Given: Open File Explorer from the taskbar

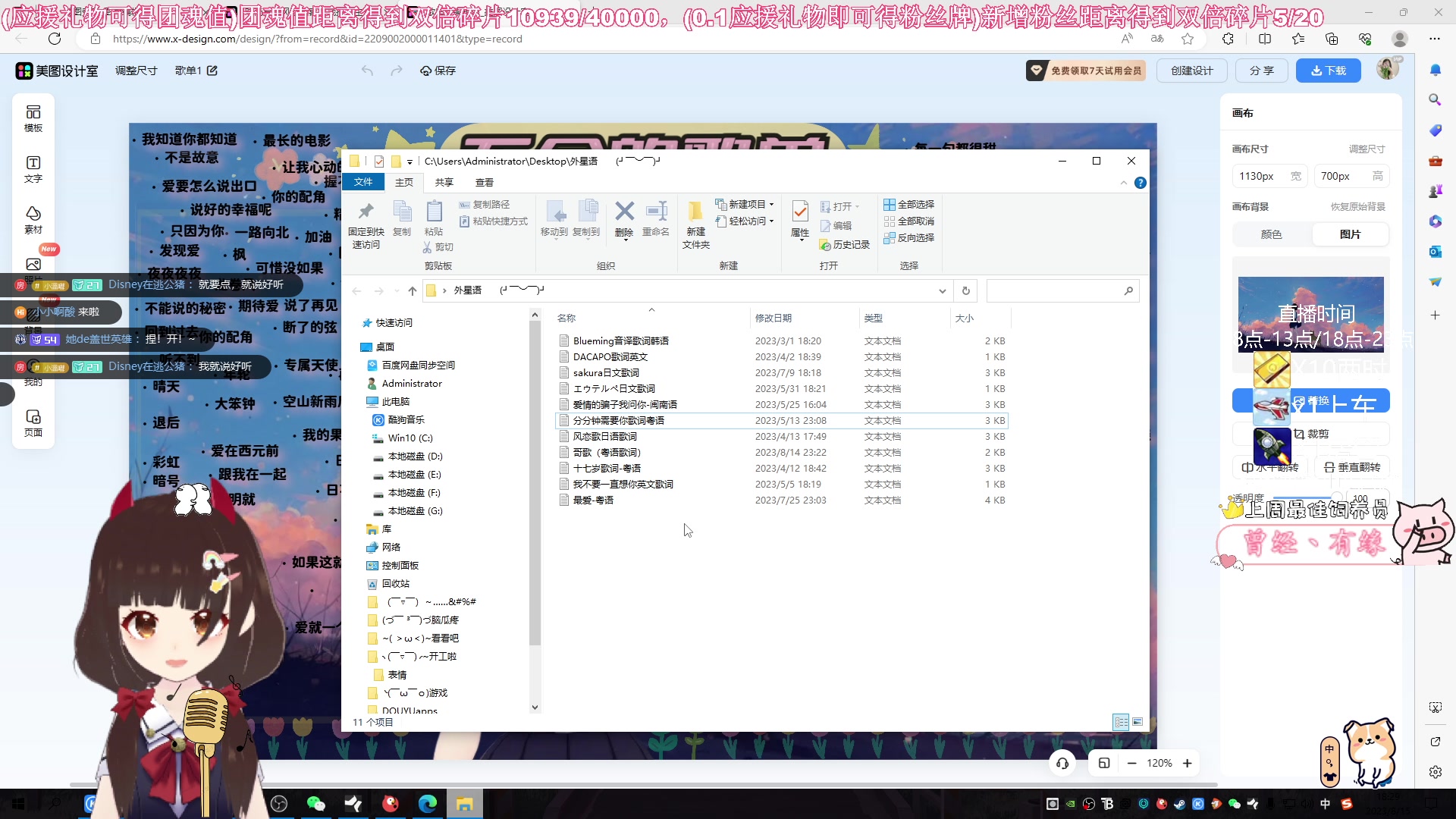Looking at the screenshot, I should click(465, 804).
